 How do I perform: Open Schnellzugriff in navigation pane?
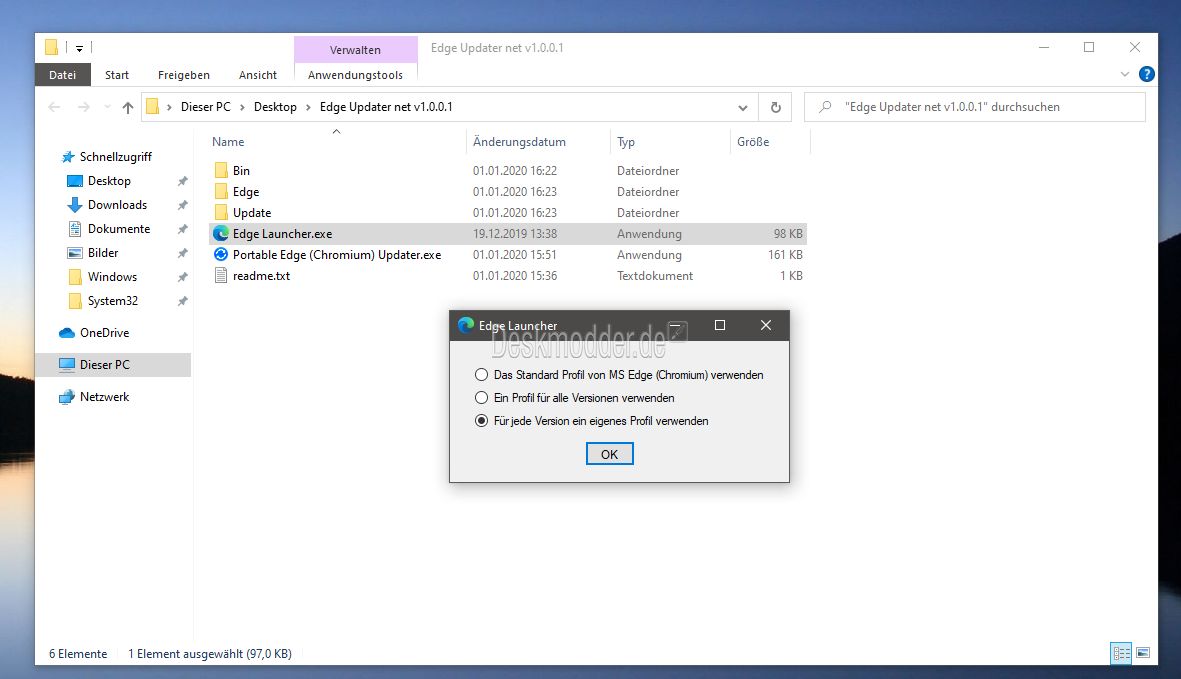[x=116, y=157]
